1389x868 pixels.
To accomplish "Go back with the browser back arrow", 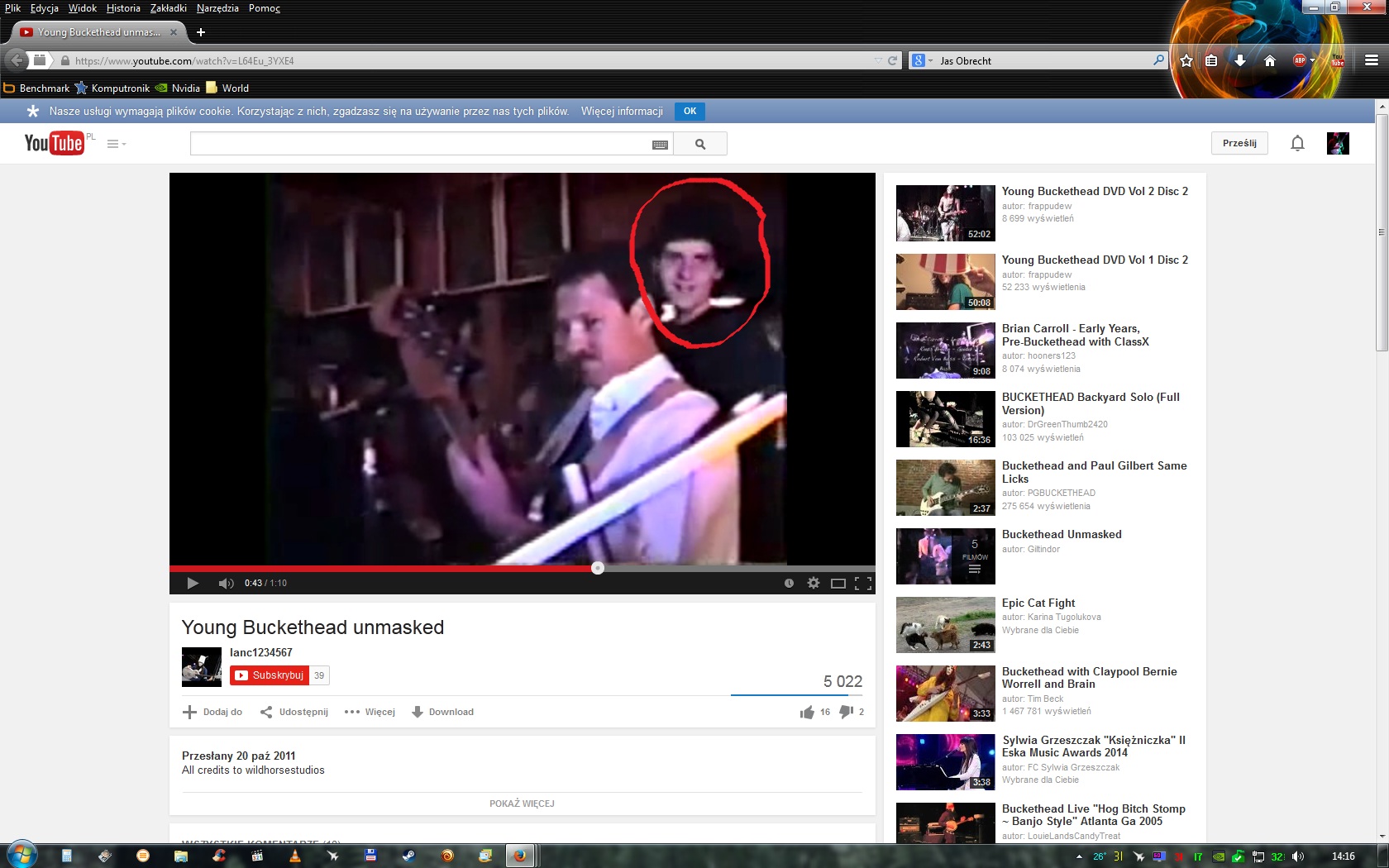I will (17, 60).
